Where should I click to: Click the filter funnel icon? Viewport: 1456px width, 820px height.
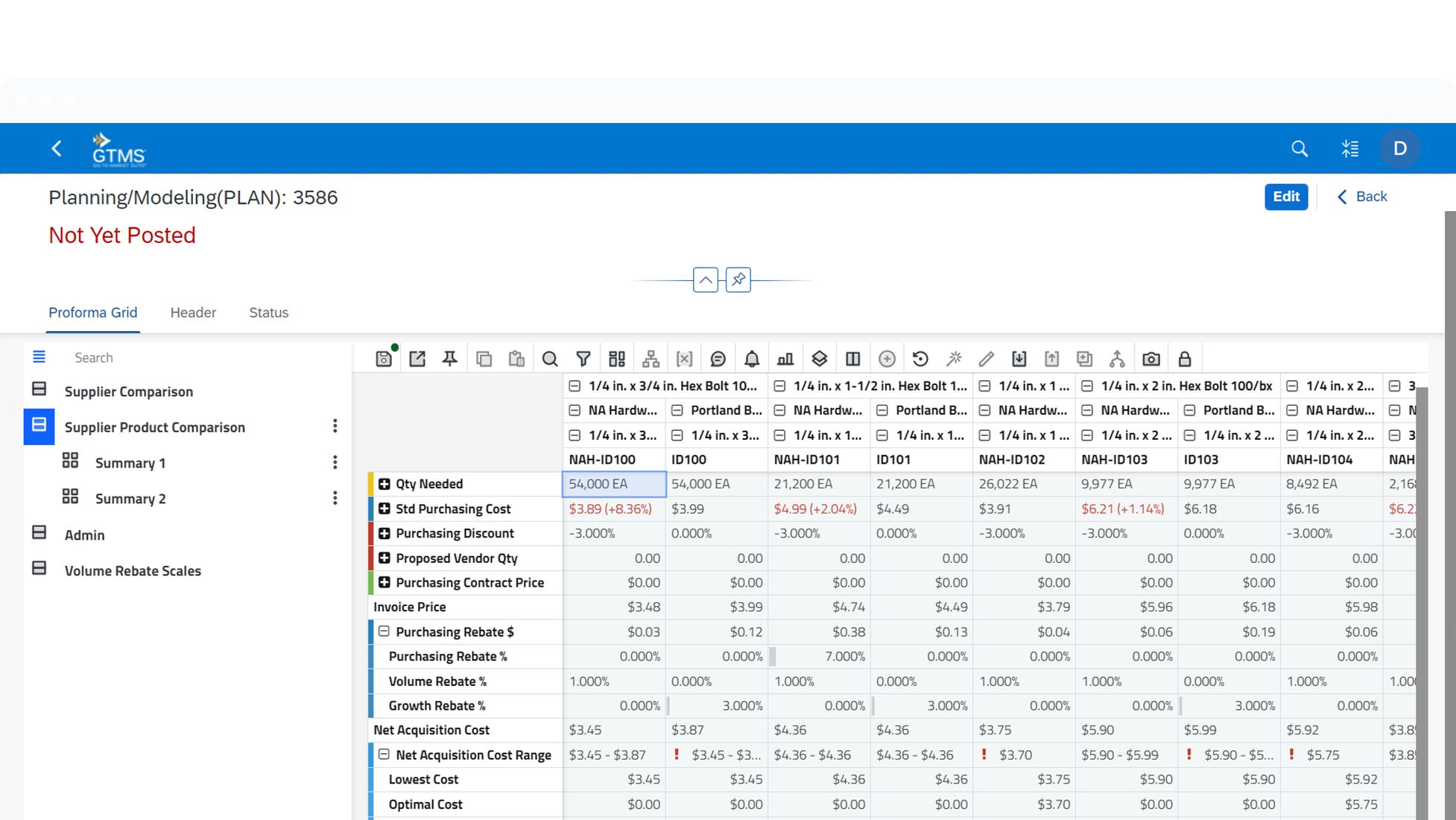583,359
